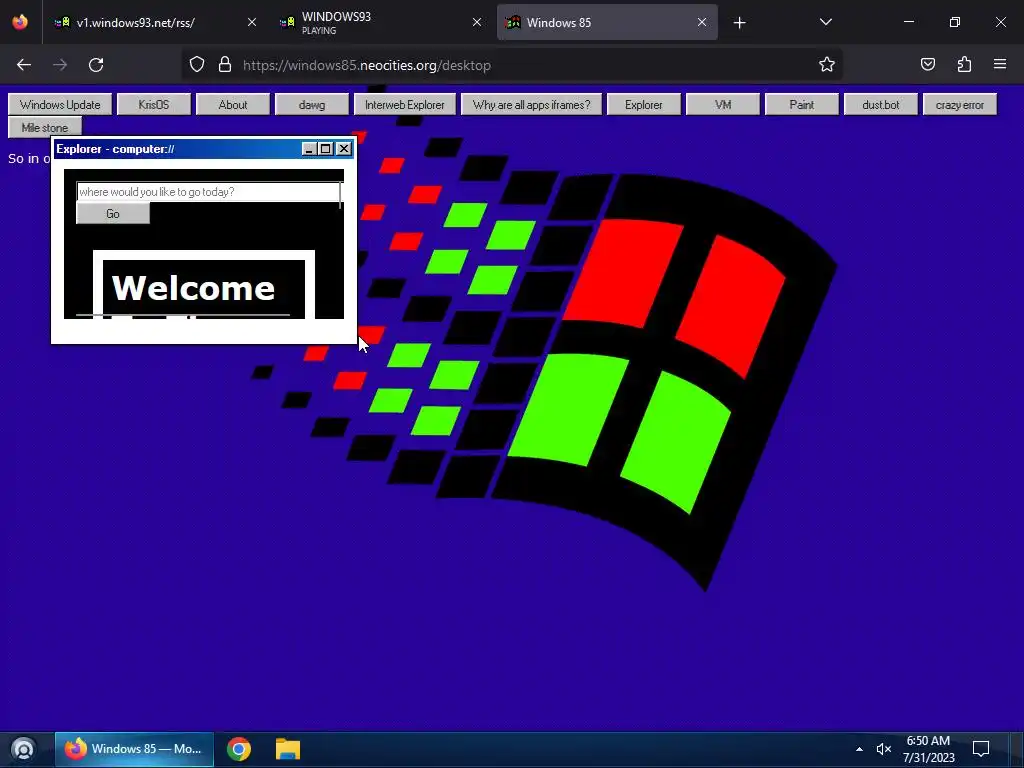Bookmark this page with the star icon
This screenshot has height=768, width=1024.
pos(827,65)
